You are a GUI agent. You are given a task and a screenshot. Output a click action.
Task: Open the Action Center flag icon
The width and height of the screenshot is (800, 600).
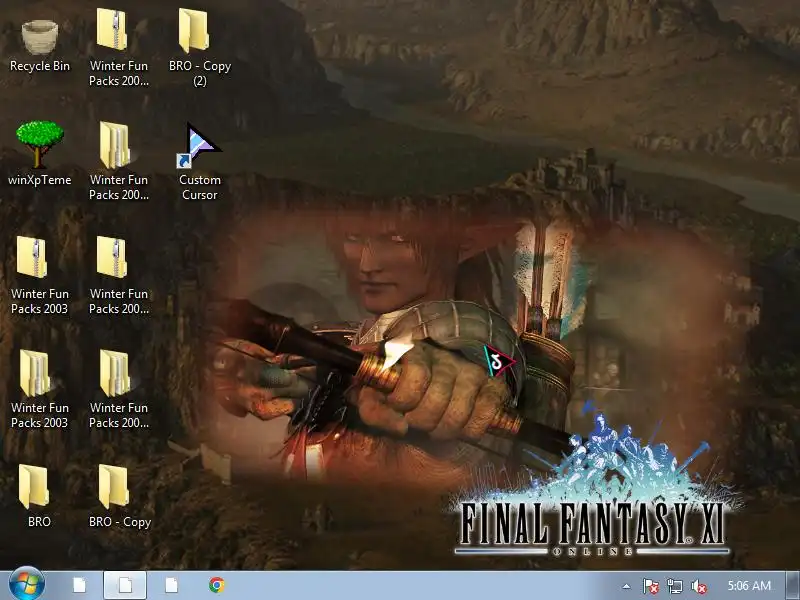click(651, 586)
